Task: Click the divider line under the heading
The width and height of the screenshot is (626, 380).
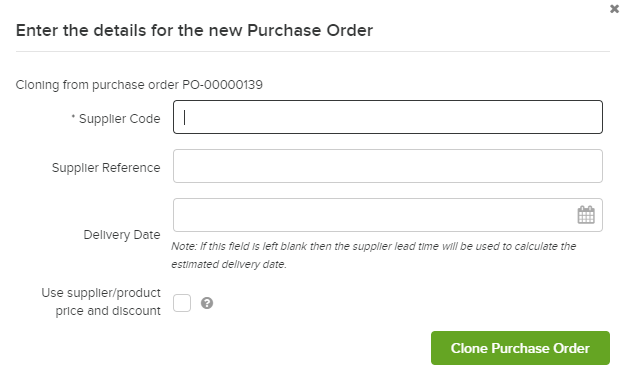Action: [313, 51]
